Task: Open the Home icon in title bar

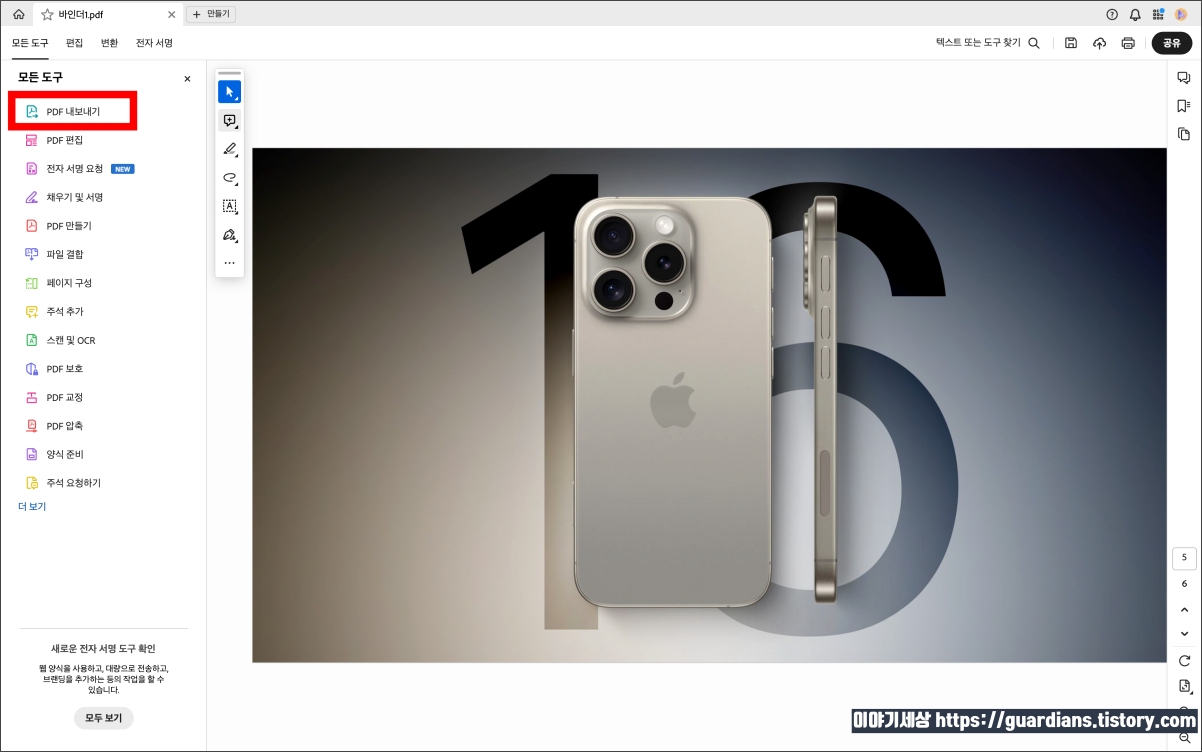Action: click(x=18, y=15)
